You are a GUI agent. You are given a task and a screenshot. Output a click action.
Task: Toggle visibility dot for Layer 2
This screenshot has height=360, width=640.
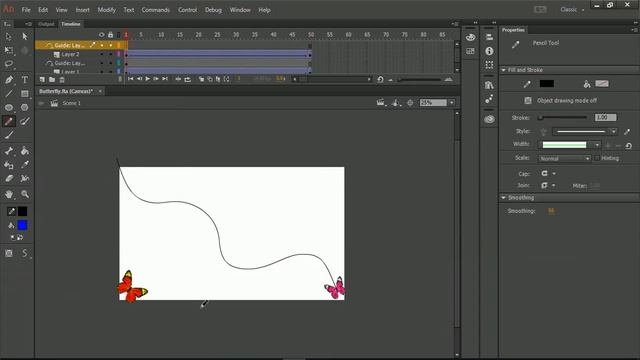102,54
